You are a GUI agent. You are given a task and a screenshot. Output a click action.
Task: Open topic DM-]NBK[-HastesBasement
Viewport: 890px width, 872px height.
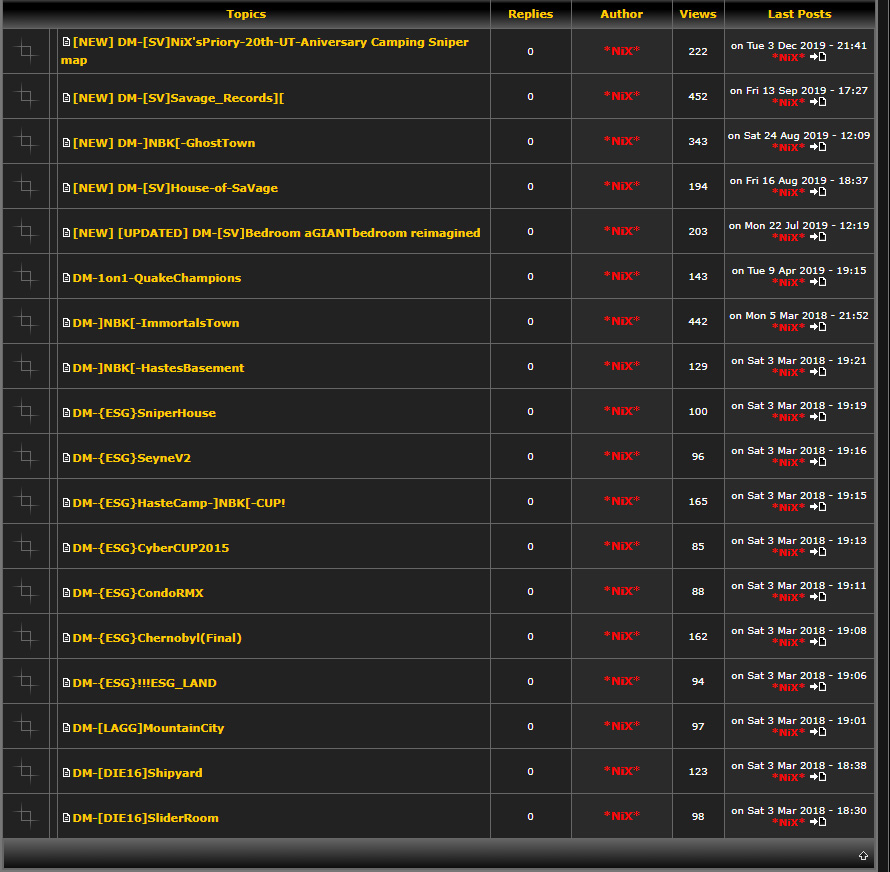[158, 368]
